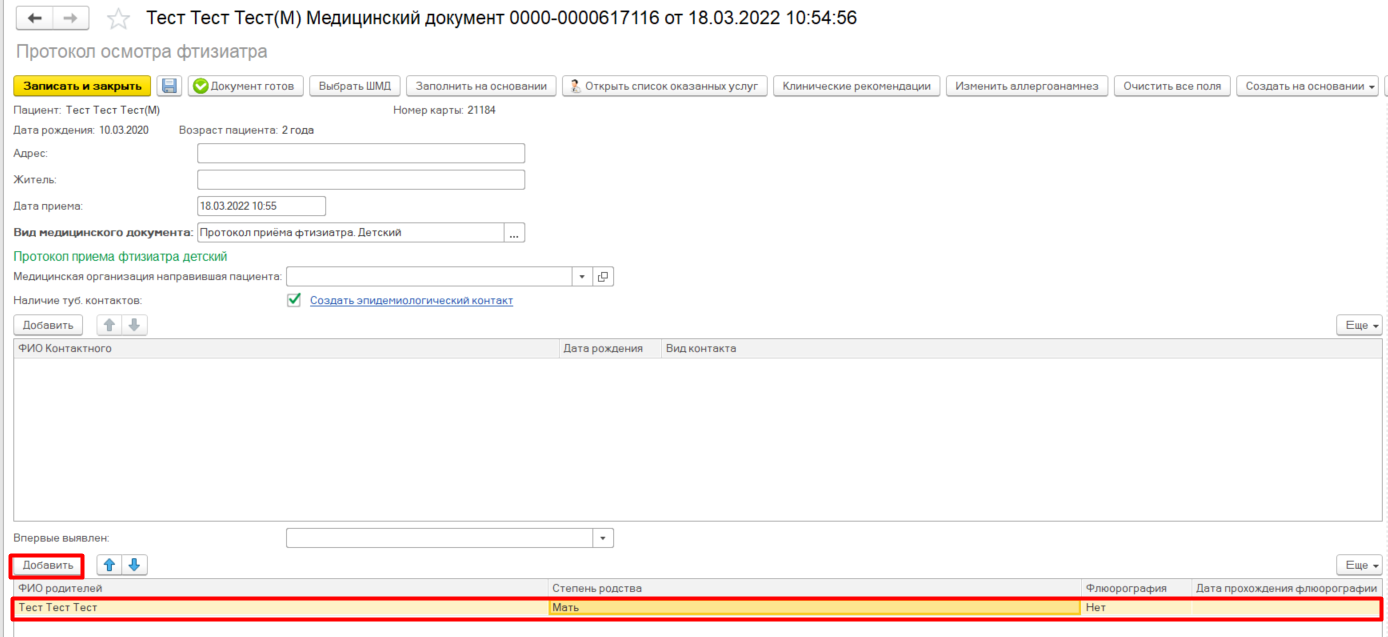Open 'Еще' menu above contacts table
The image size is (1388, 637).
(x=1359, y=325)
